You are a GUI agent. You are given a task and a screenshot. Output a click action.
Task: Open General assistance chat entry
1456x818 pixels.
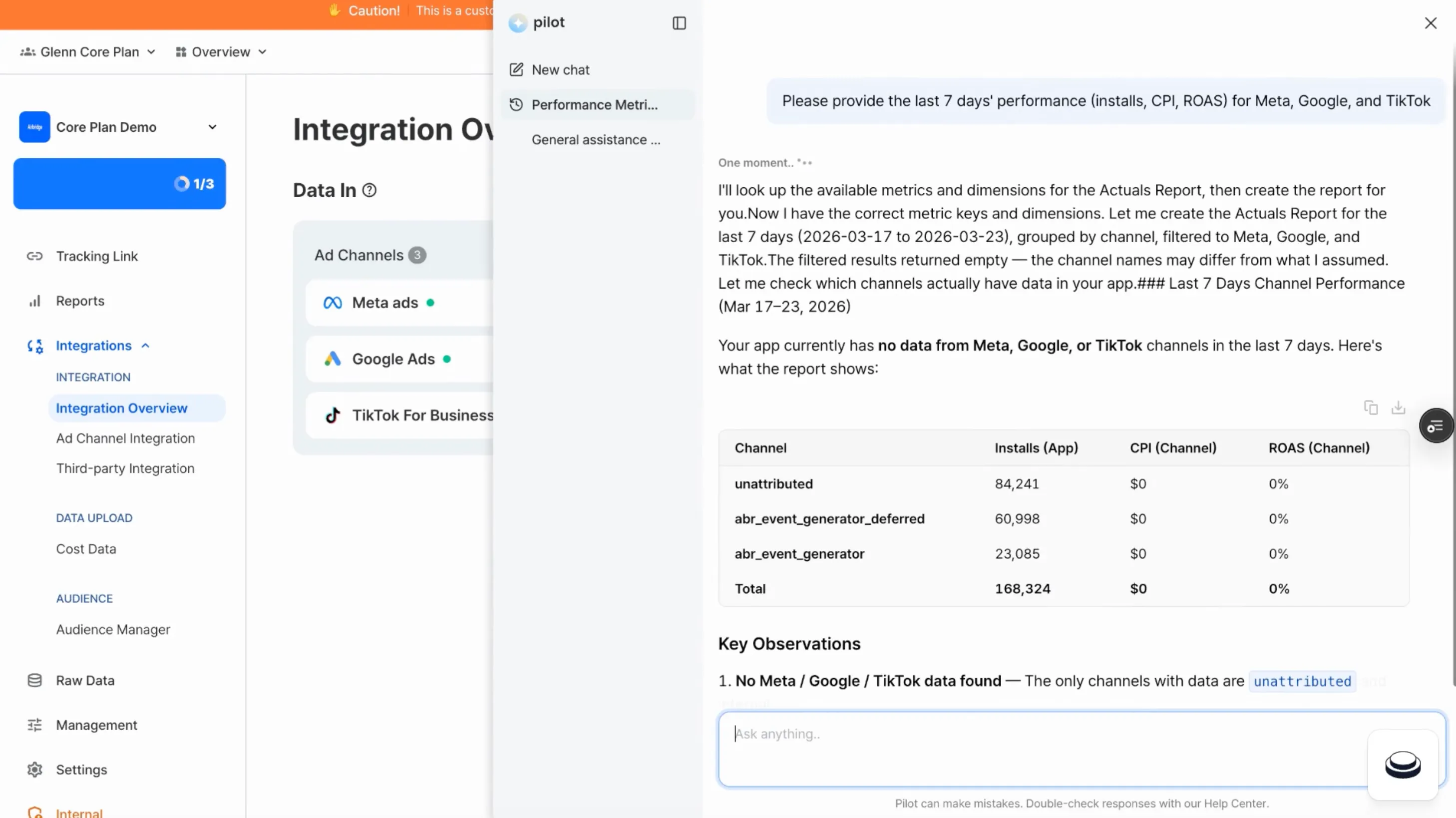(595, 140)
